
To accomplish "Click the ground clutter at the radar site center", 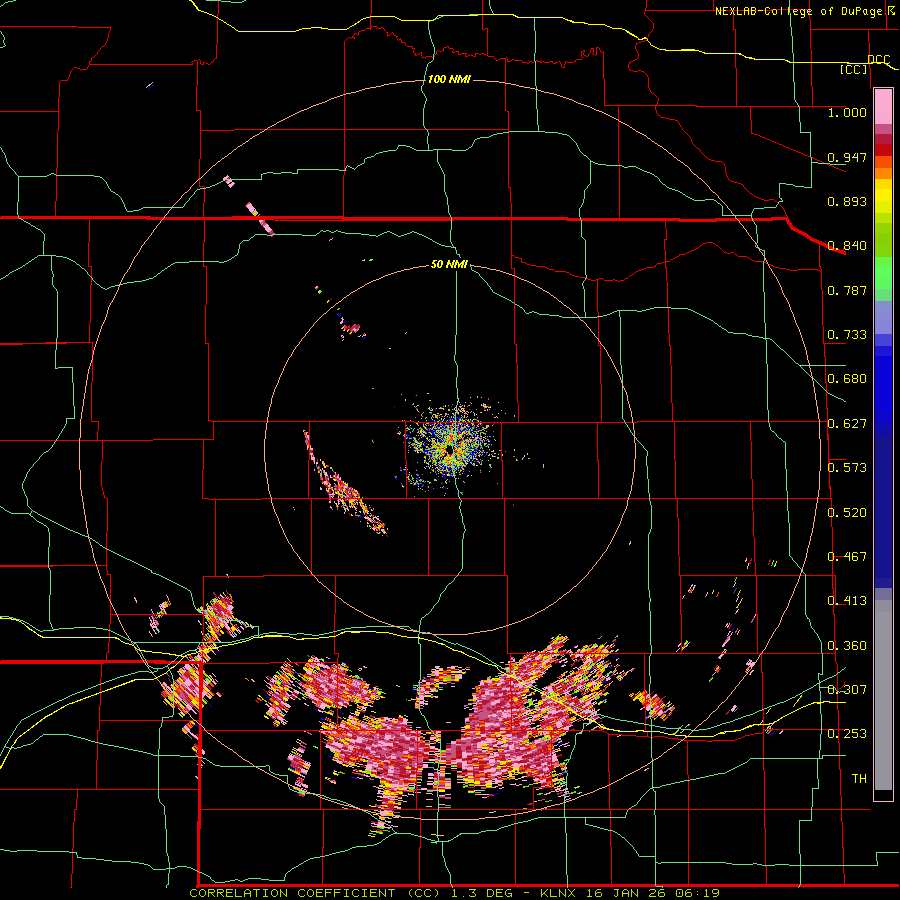I will coord(450,449).
